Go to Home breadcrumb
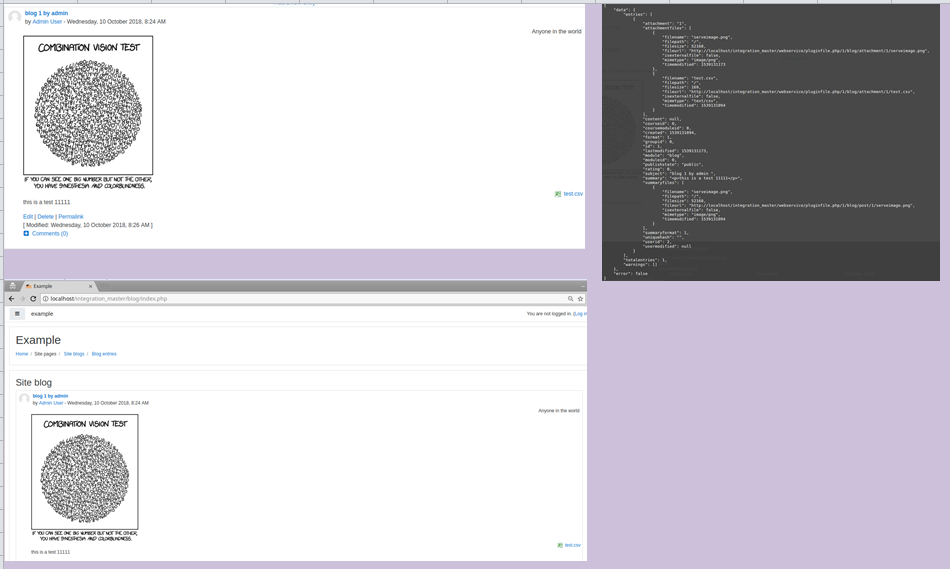Image resolution: width=950 pixels, height=569 pixels. (22, 354)
